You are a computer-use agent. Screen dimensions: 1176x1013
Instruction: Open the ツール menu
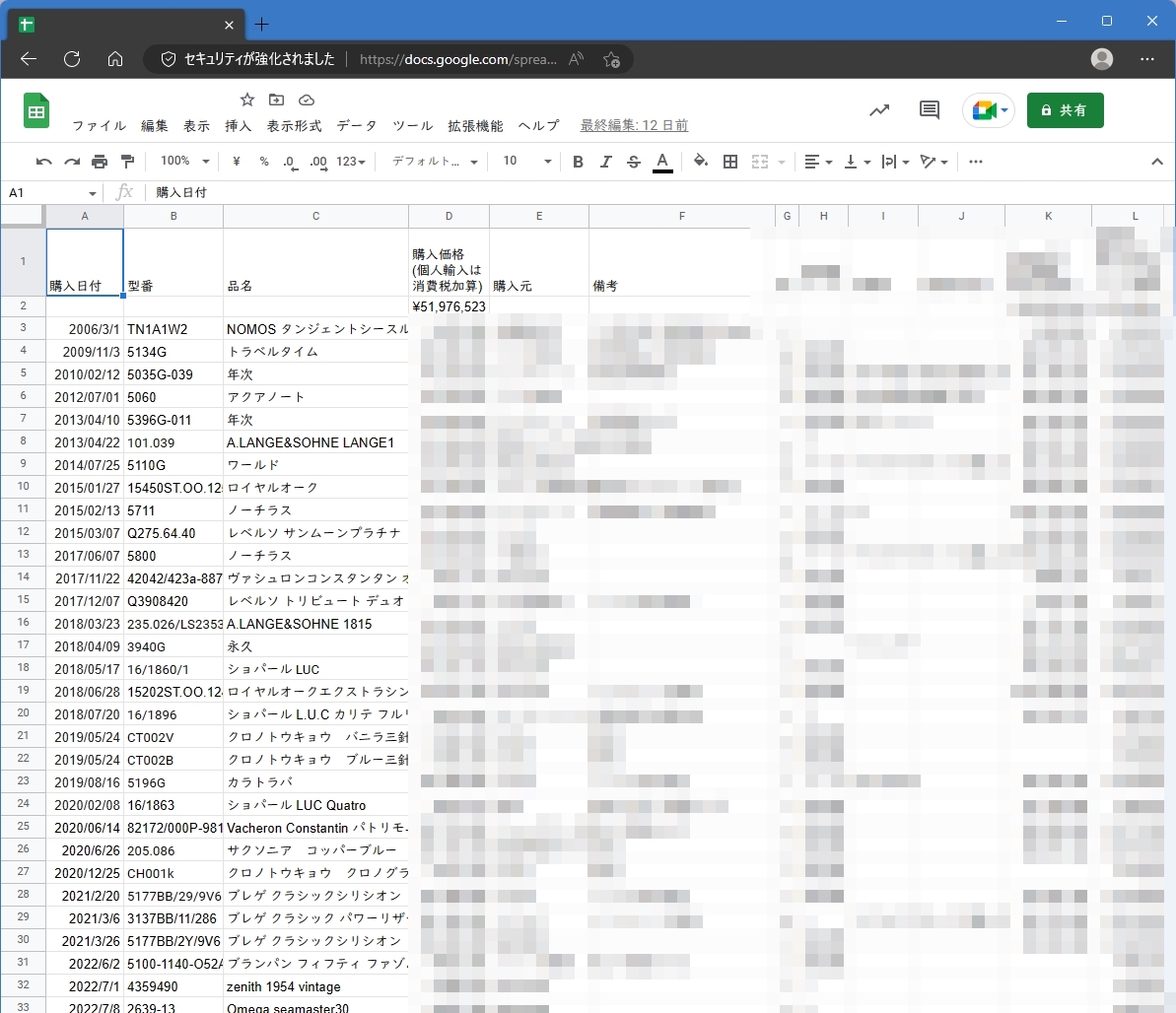(413, 126)
